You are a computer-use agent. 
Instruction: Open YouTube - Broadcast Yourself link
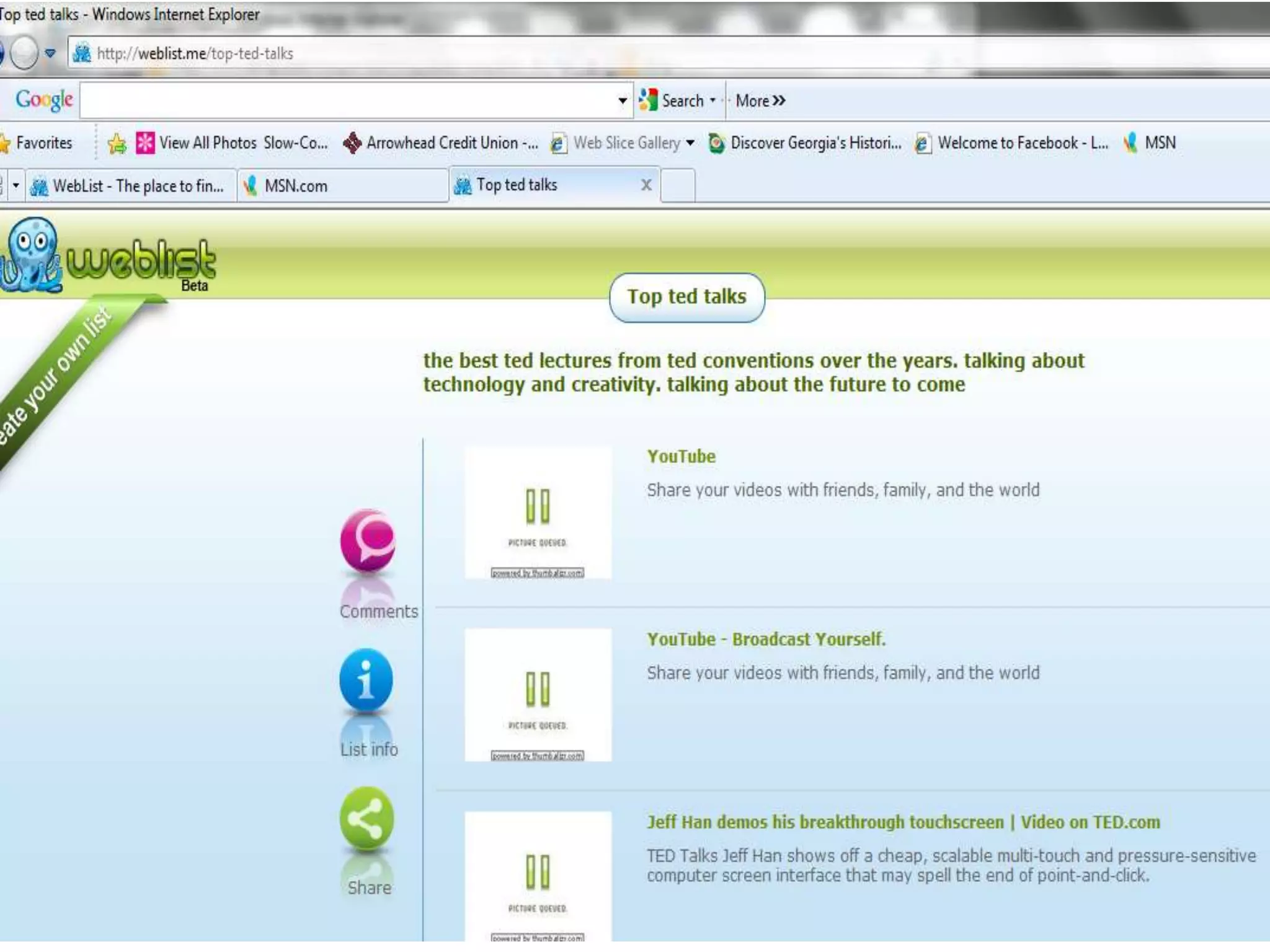(x=766, y=639)
